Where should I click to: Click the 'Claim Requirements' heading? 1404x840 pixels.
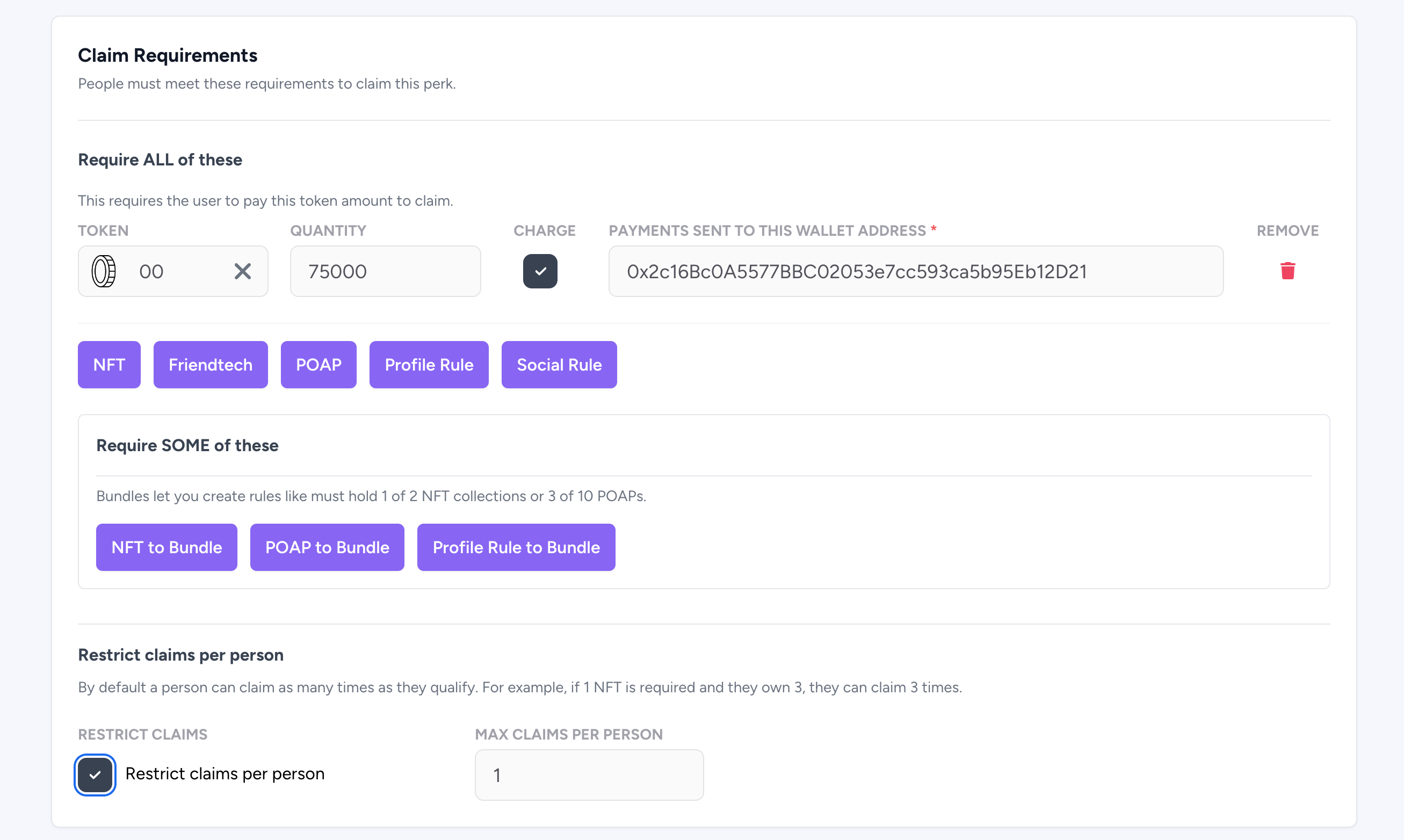point(168,55)
